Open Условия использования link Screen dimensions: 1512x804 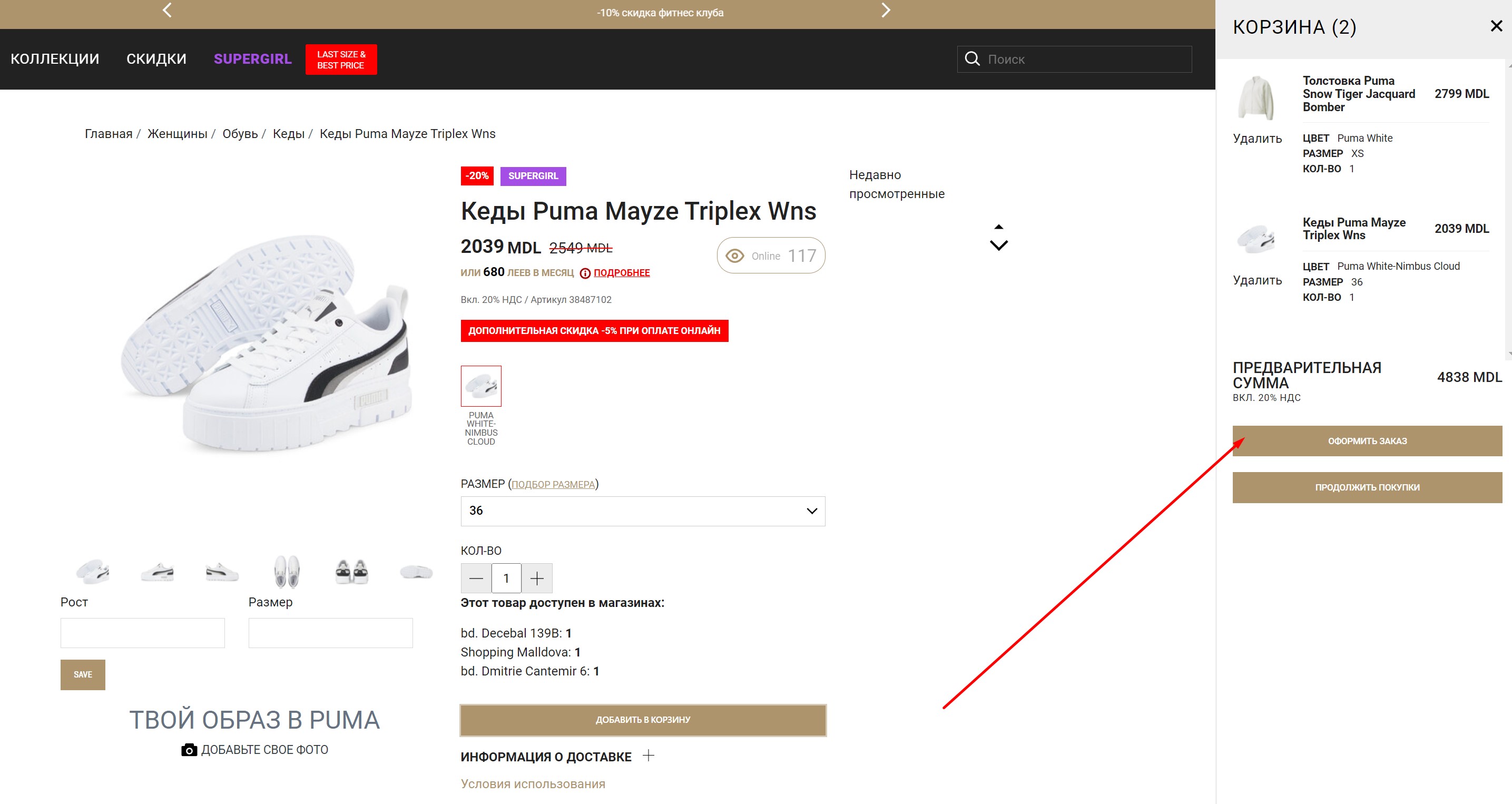tap(533, 784)
